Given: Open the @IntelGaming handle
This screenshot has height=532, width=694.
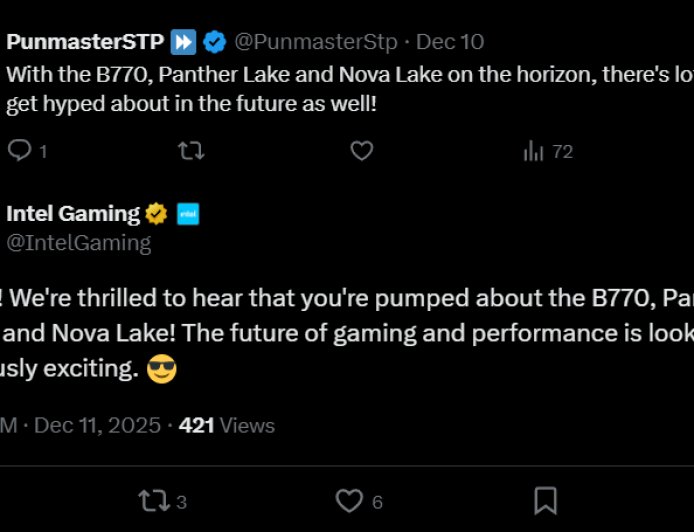Looking at the screenshot, I should 79,242.
